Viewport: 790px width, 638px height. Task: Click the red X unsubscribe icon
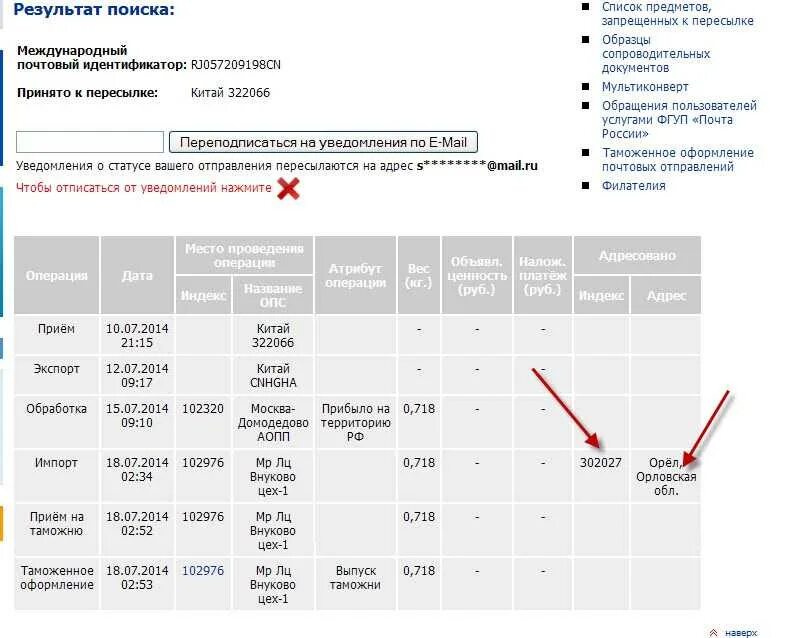pos(288,189)
